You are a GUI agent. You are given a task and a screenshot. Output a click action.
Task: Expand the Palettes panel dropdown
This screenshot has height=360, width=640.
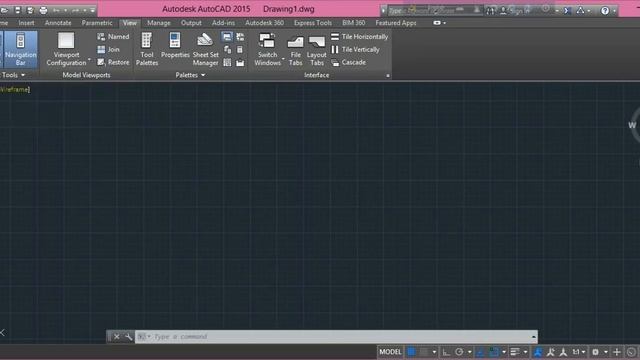point(190,75)
